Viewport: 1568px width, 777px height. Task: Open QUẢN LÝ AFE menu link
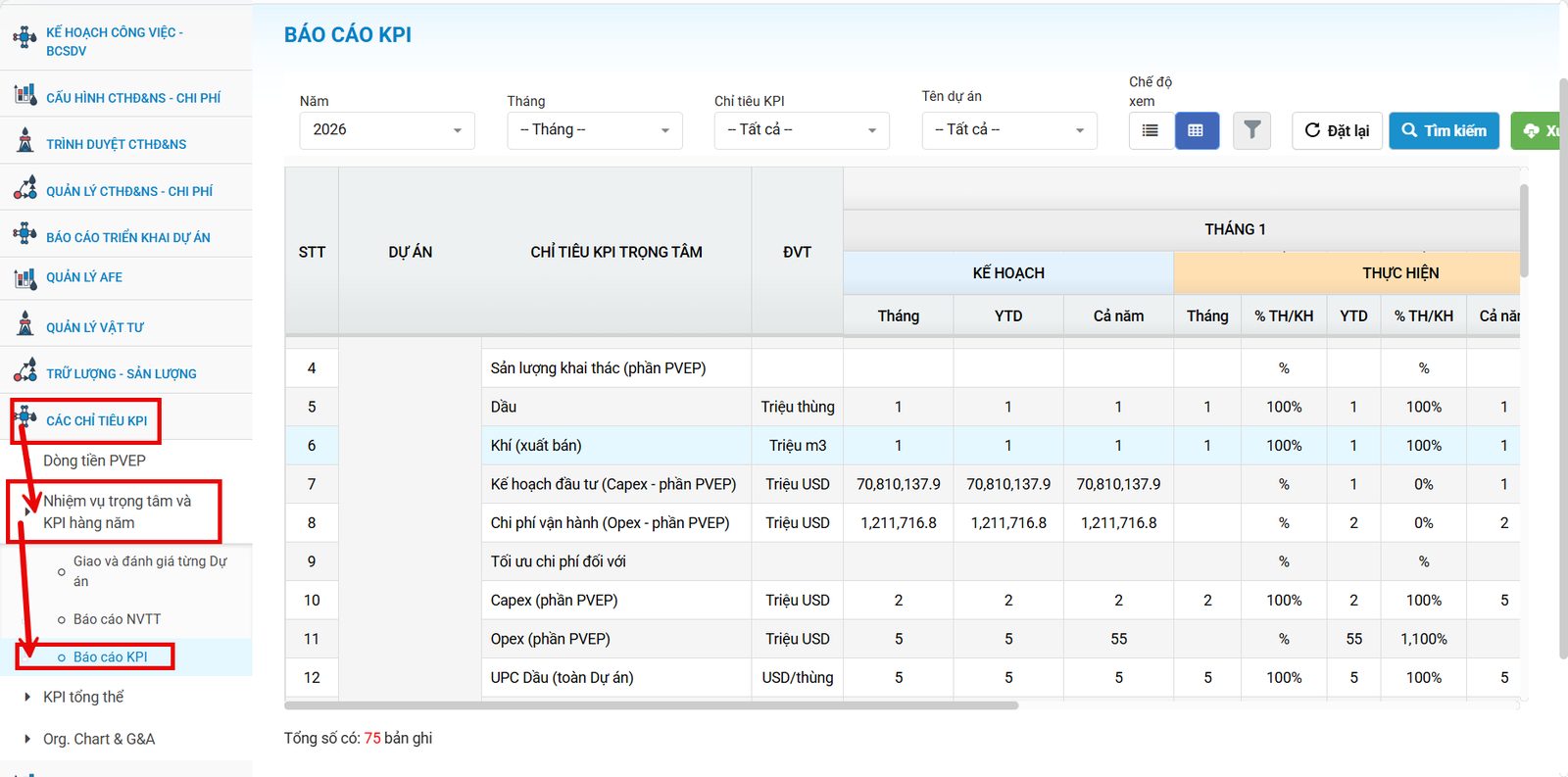click(x=84, y=277)
